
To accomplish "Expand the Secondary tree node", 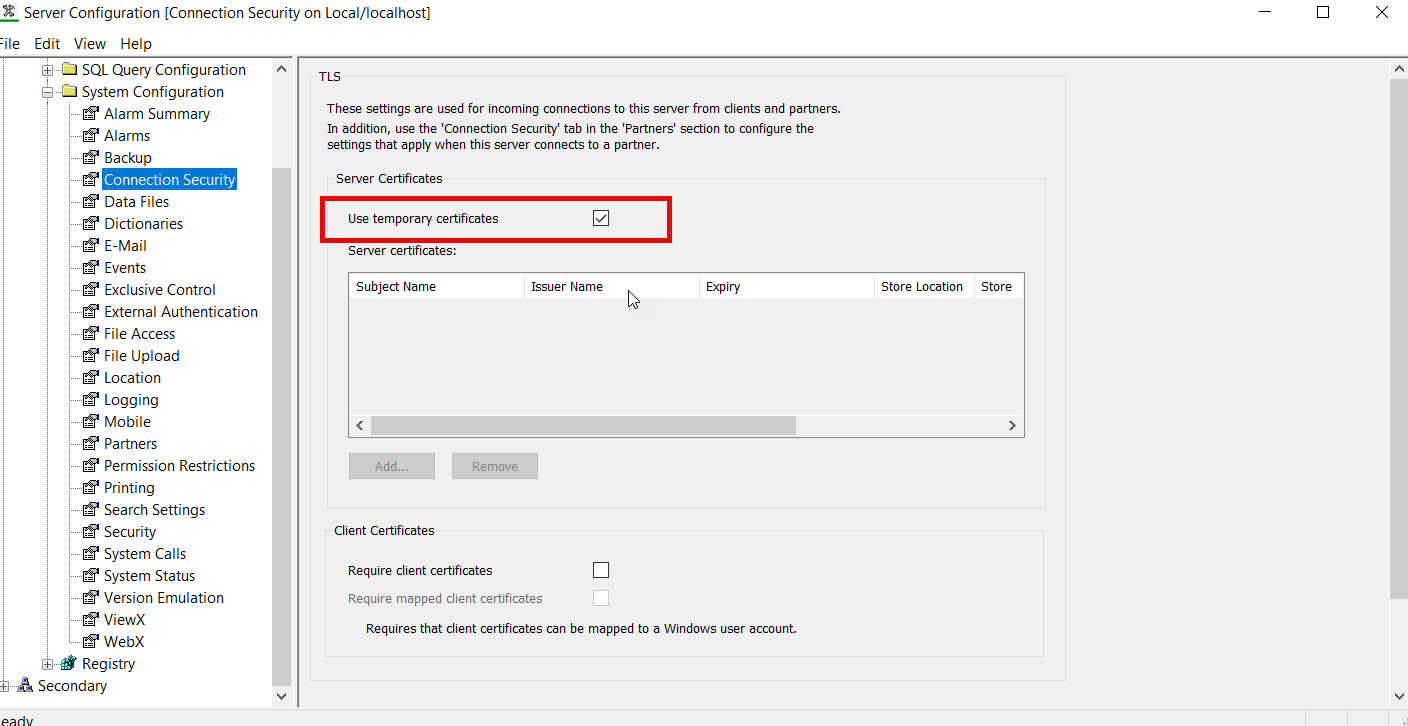I will [x=4, y=686].
